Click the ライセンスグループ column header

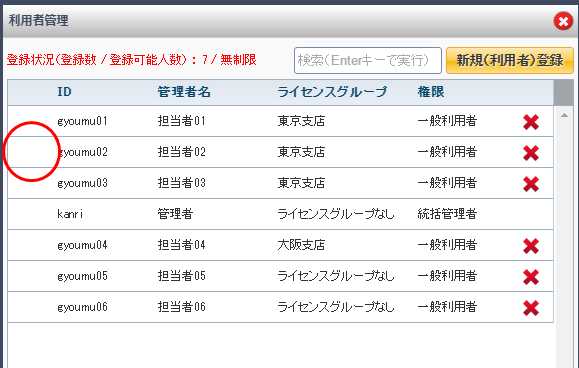coord(332,92)
